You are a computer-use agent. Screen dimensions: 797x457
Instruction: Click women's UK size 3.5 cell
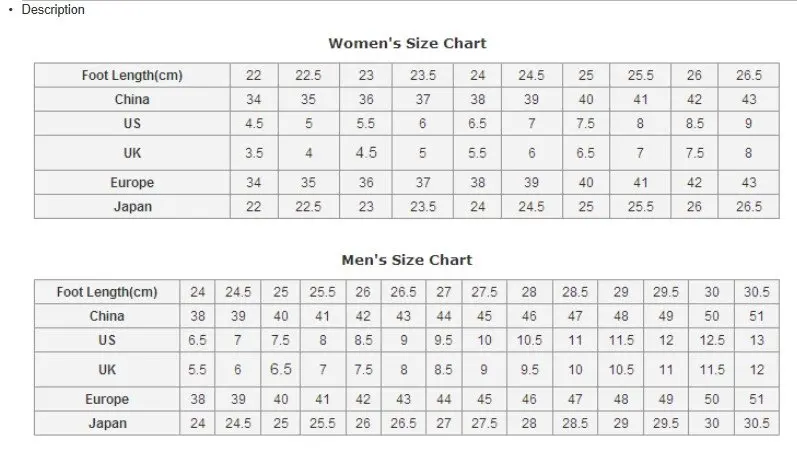[x=254, y=153]
